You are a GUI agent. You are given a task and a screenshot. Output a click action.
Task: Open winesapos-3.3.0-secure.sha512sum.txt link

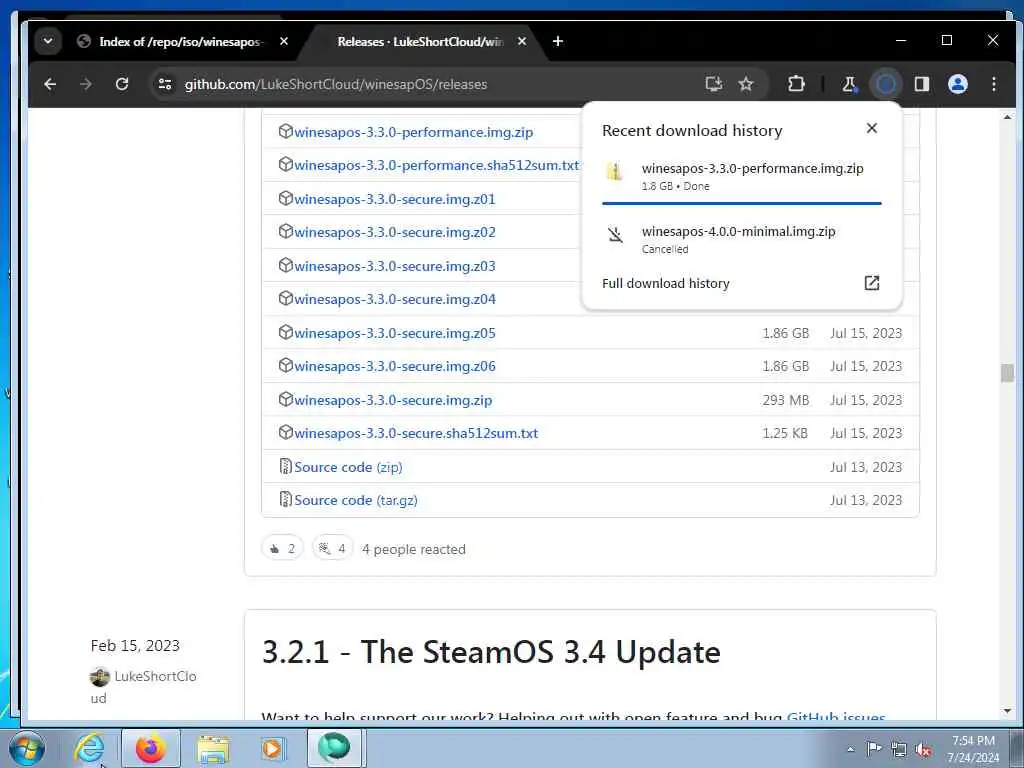click(416, 433)
